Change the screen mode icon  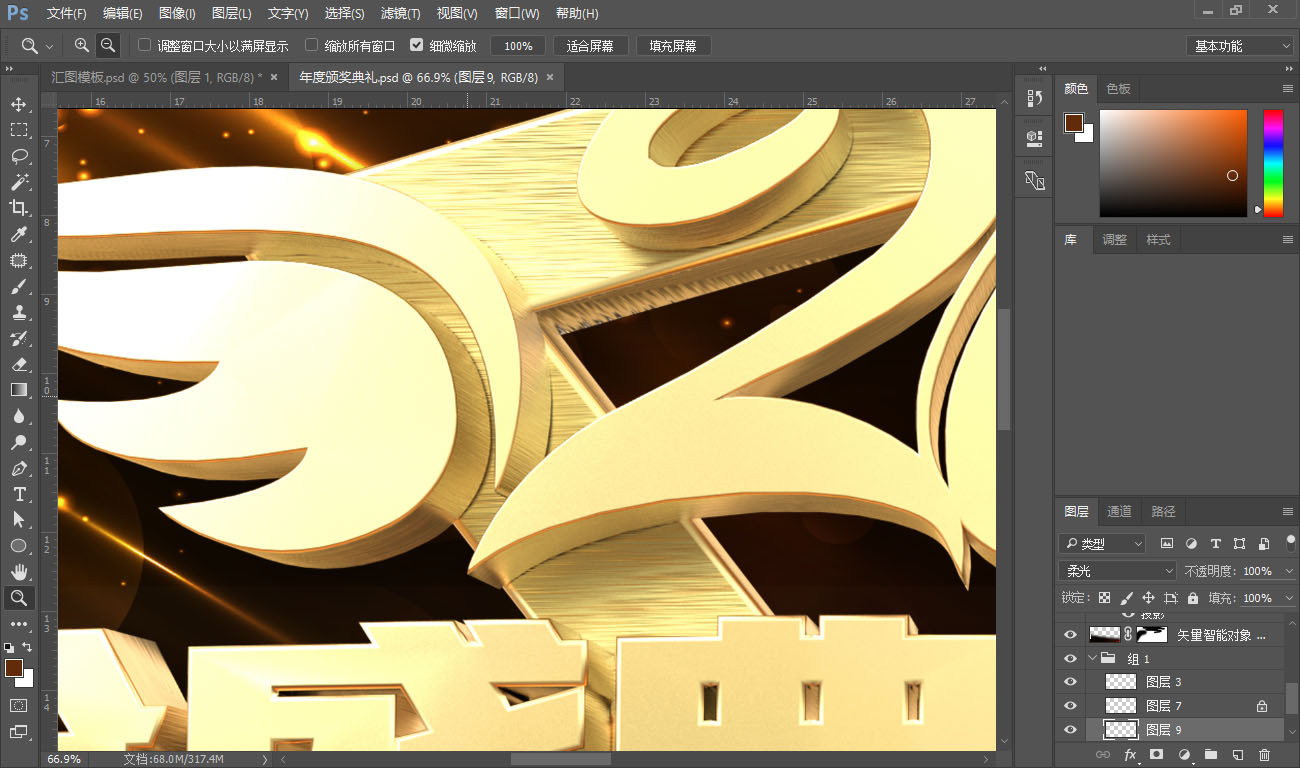point(19,731)
